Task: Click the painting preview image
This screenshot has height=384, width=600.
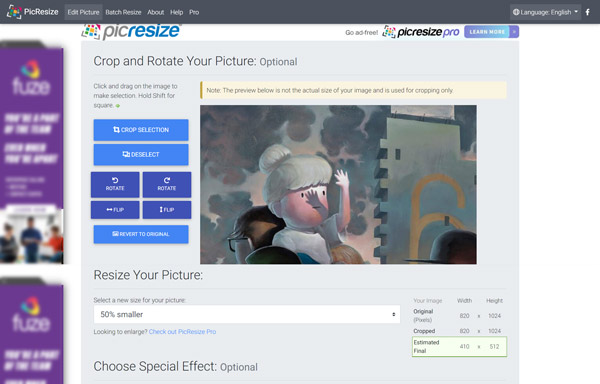Action: (x=338, y=185)
